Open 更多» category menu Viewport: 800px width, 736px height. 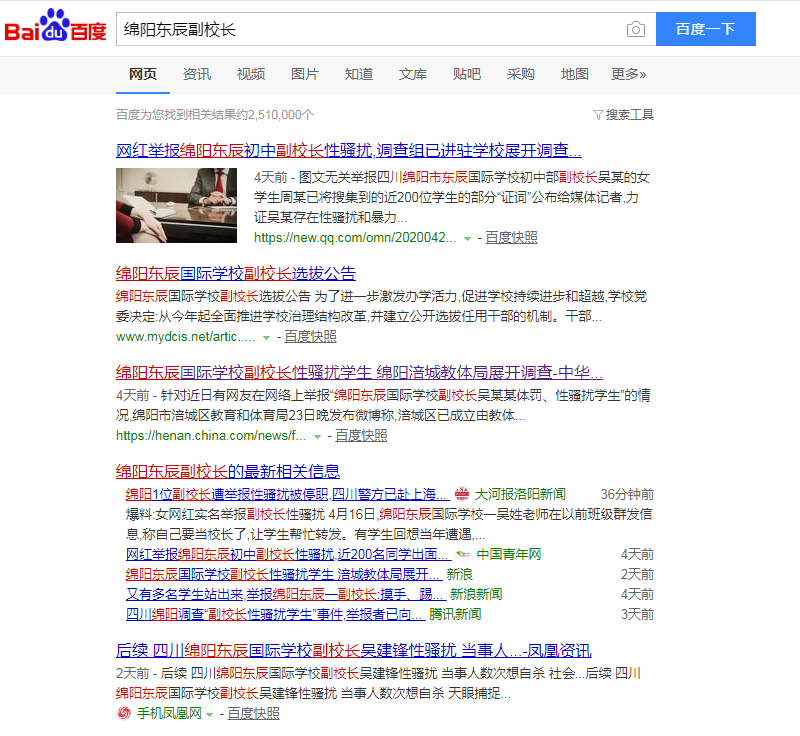(x=628, y=74)
